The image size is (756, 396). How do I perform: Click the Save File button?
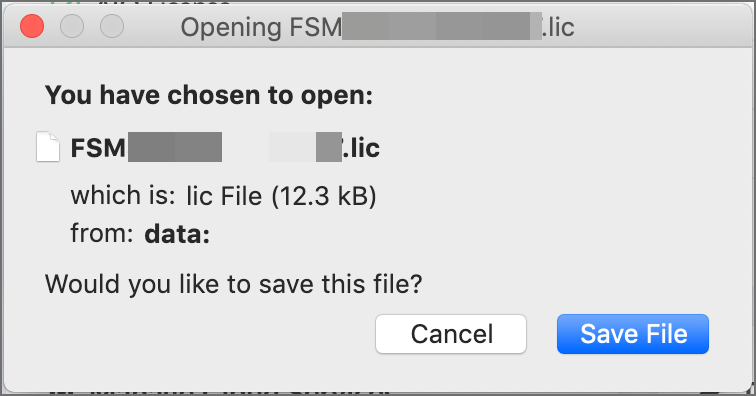click(633, 334)
